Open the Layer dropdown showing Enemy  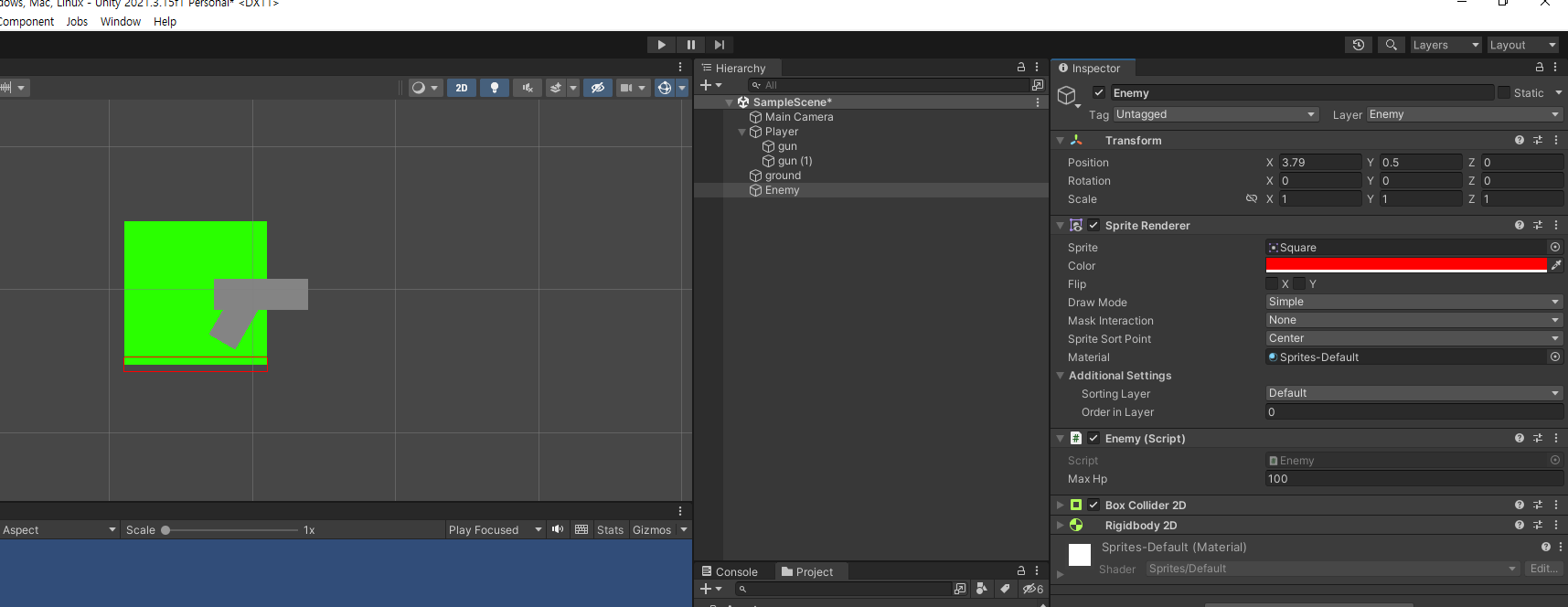pos(1465,114)
